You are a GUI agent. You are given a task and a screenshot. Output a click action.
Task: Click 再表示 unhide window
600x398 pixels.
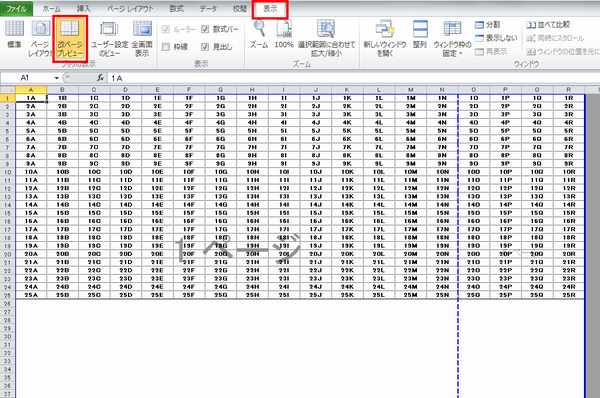click(491, 51)
